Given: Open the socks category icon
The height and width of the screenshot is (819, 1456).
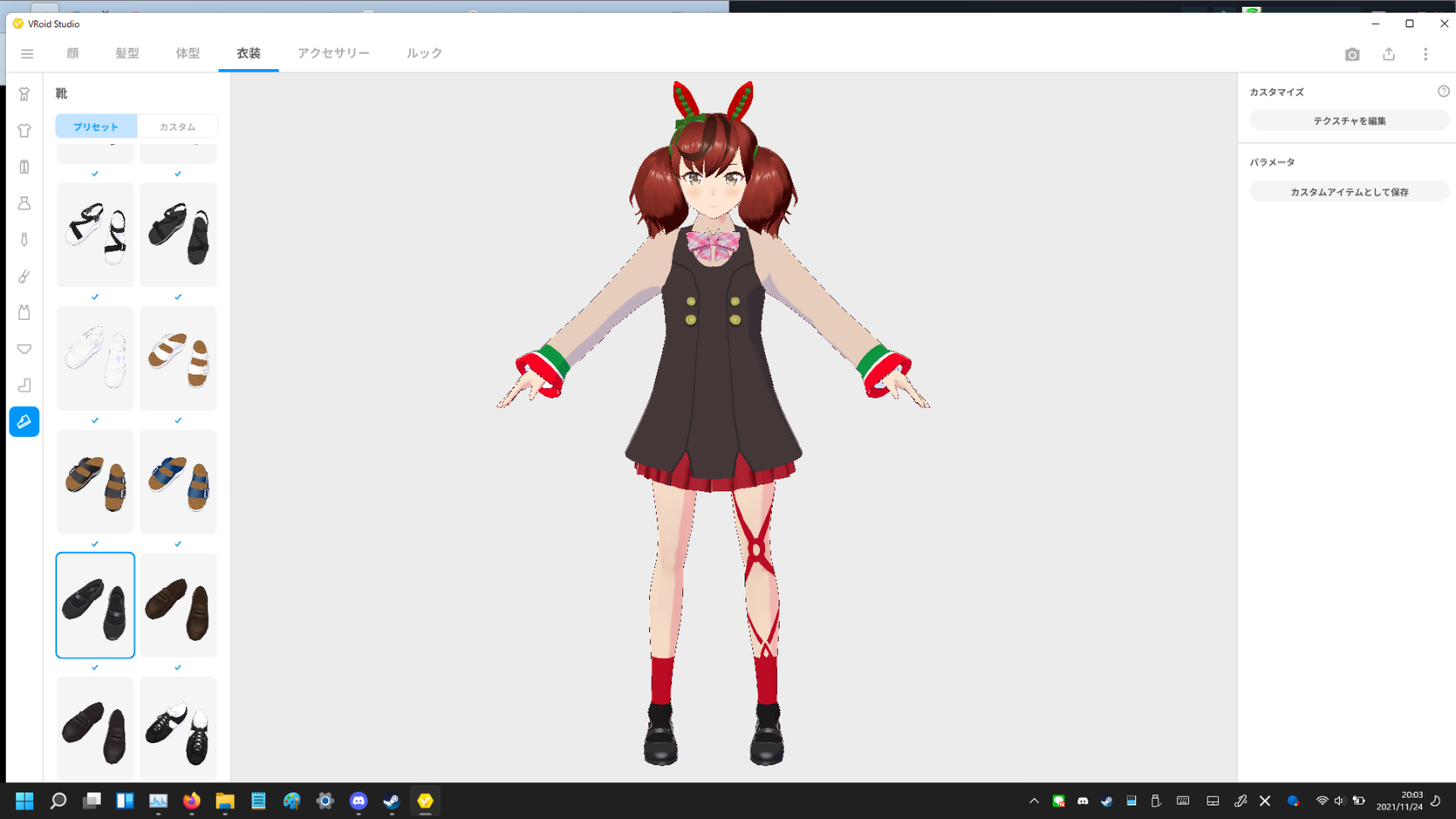Looking at the screenshot, I should pos(24,385).
